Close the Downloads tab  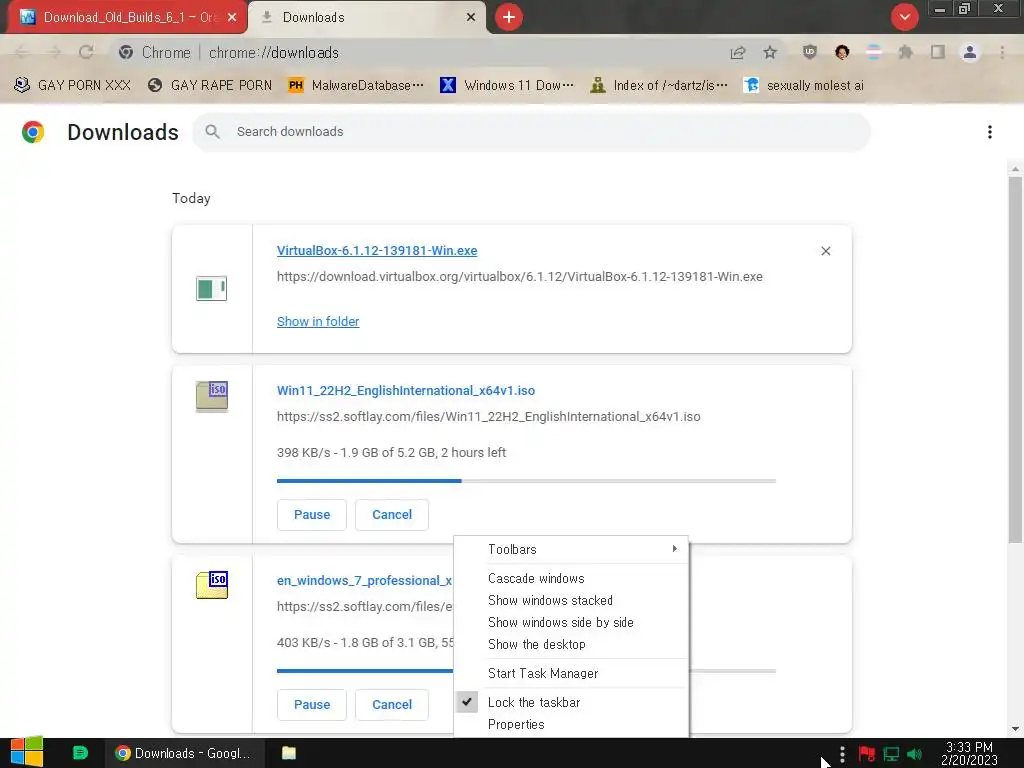pos(471,18)
